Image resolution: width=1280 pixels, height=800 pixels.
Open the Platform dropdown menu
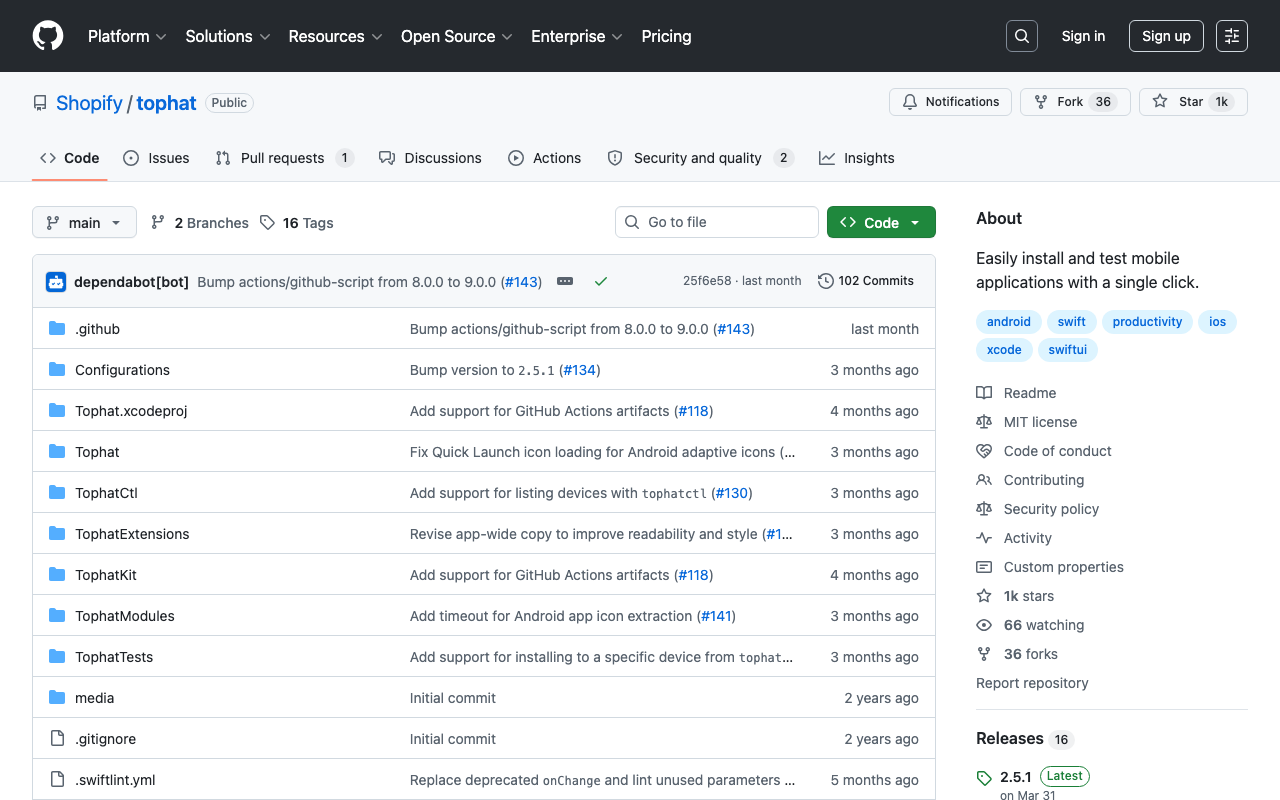tap(128, 36)
